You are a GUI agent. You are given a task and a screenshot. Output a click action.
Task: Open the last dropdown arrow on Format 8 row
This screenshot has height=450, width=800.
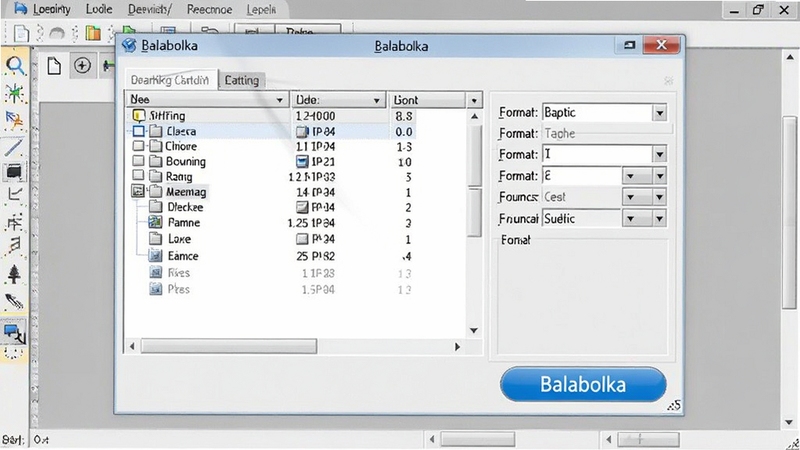coord(660,176)
